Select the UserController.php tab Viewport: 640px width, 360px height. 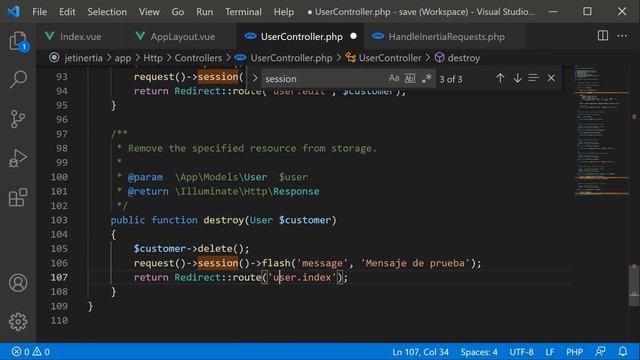302,36
